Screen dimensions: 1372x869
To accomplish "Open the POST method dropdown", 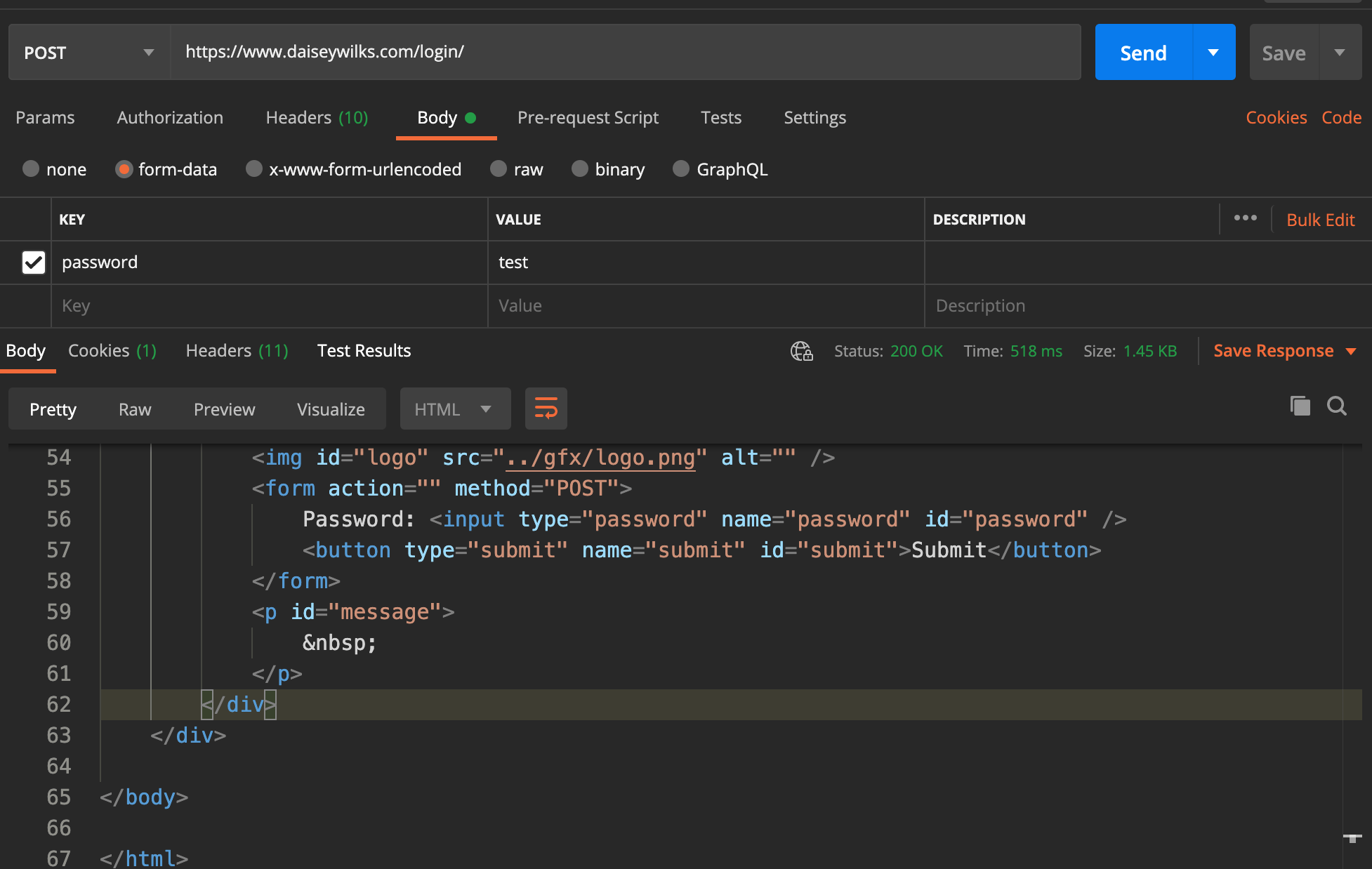I will [x=89, y=53].
